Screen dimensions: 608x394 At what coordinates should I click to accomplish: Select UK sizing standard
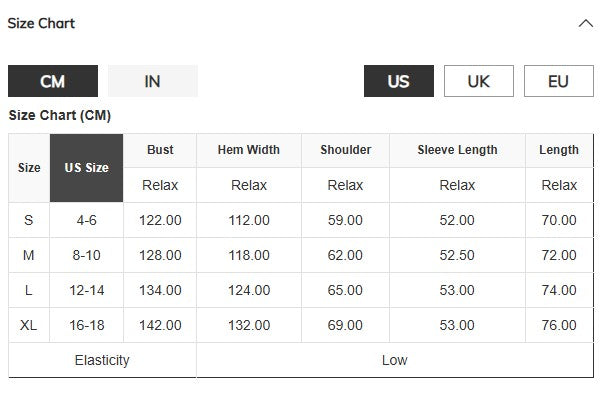(x=479, y=81)
